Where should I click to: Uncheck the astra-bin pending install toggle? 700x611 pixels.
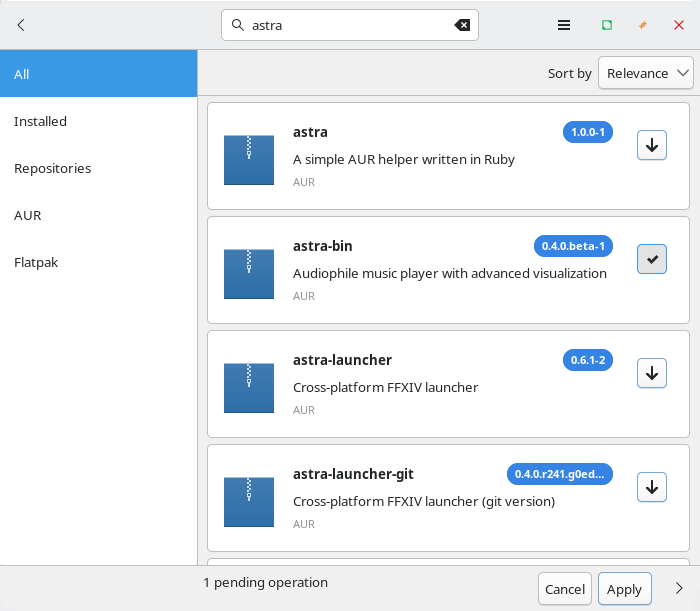651,259
